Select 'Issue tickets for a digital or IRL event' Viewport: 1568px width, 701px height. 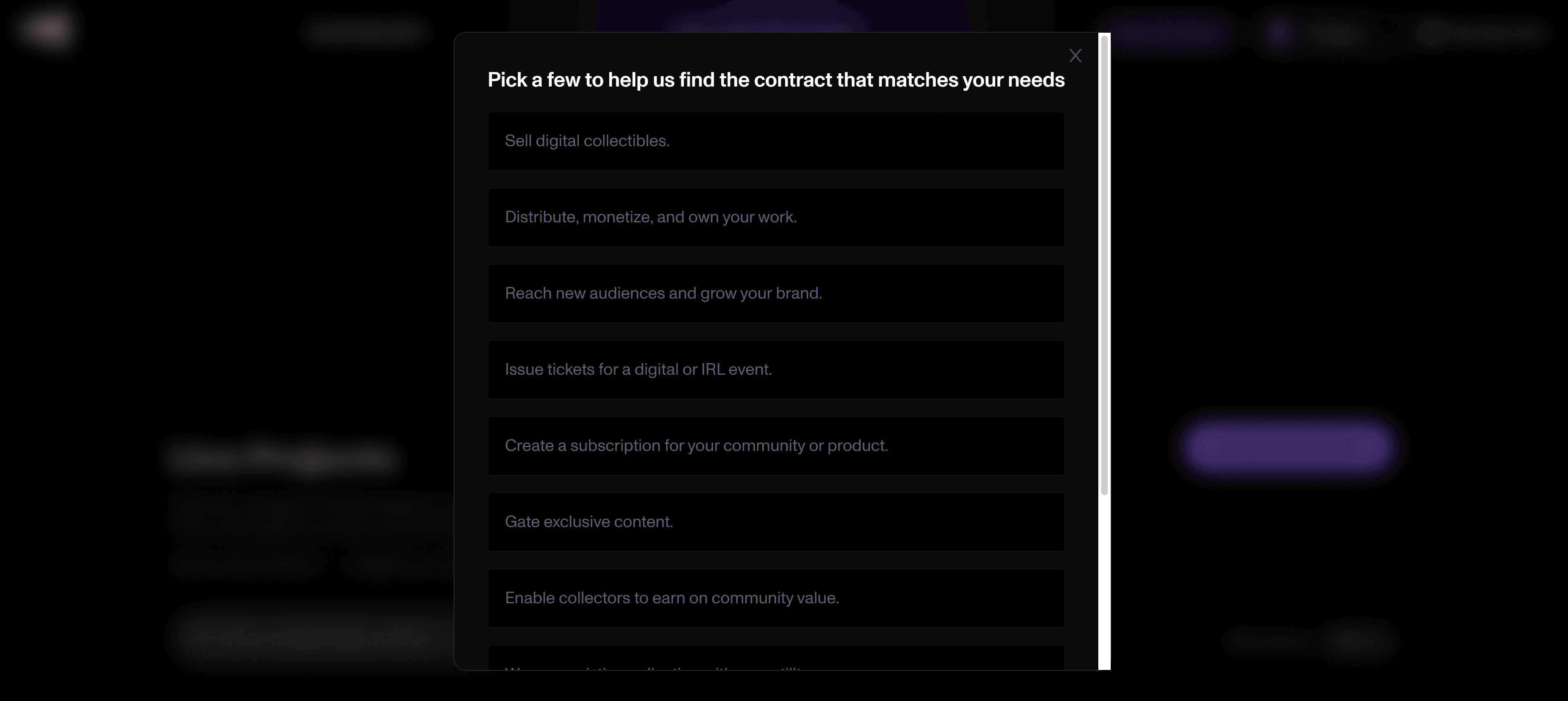[776, 369]
